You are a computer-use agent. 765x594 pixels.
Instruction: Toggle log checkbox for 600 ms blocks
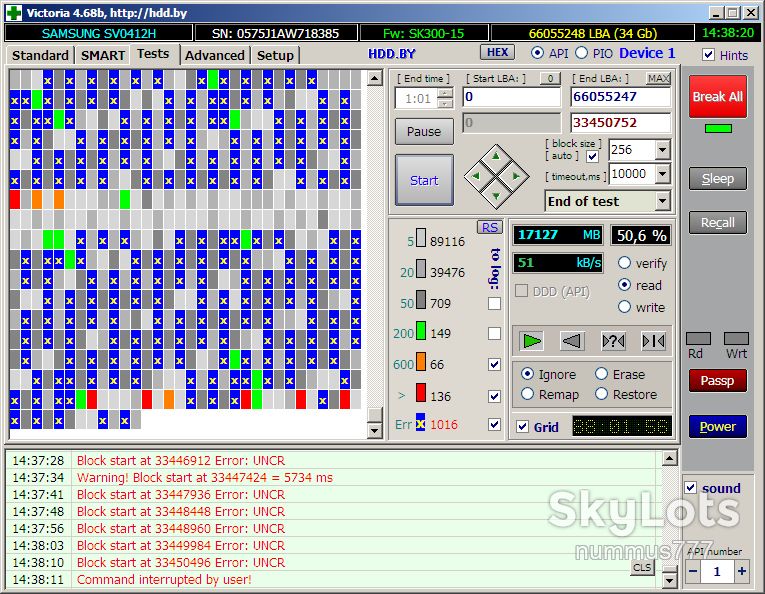[494, 364]
